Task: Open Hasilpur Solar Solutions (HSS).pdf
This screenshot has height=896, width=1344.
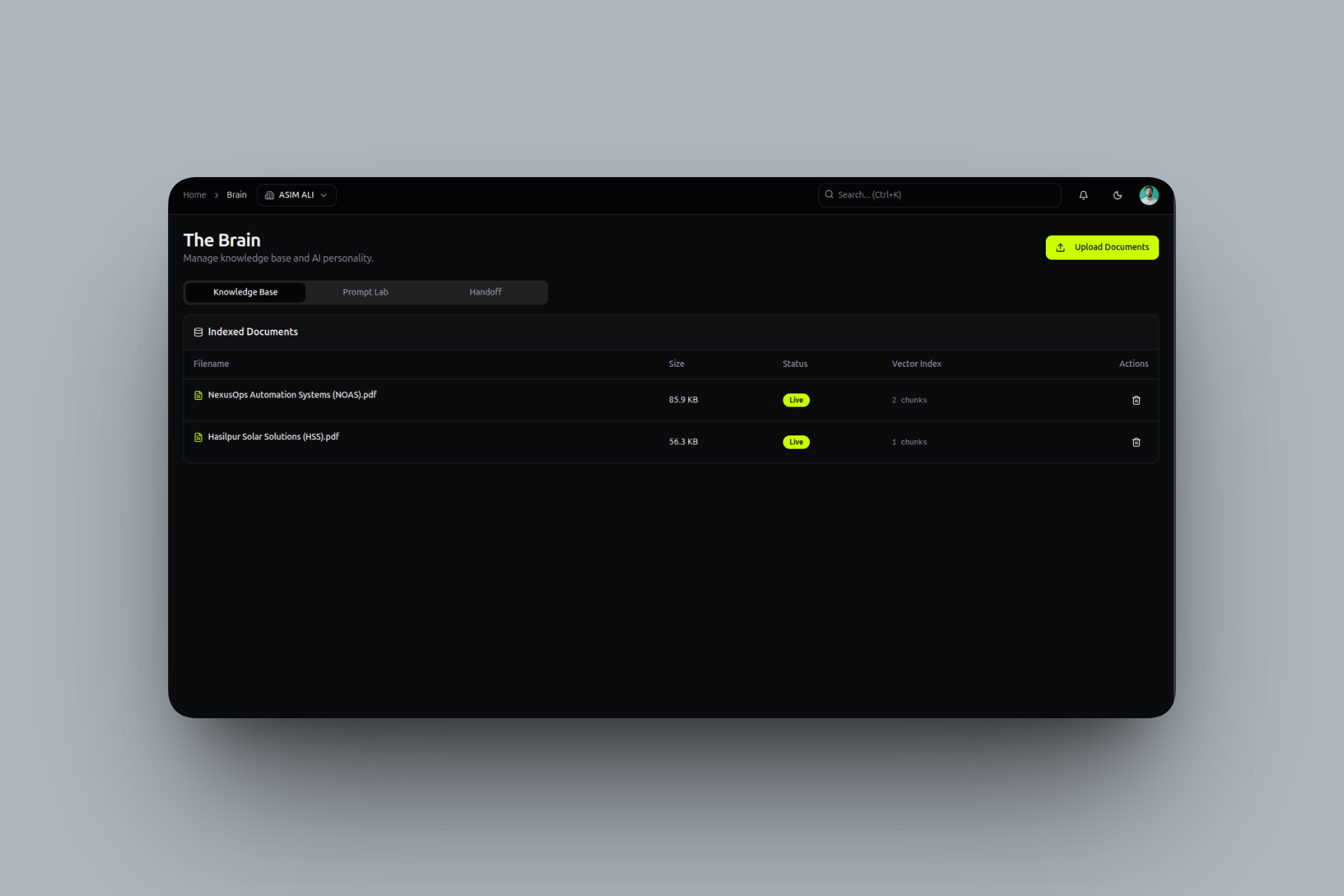Action: pyautogui.click(x=273, y=437)
